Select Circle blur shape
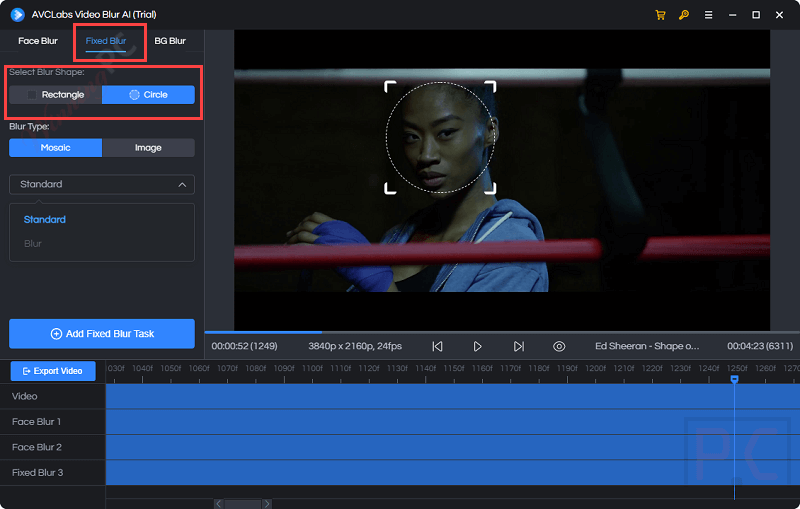The height and width of the screenshot is (509, 800). 148,95
